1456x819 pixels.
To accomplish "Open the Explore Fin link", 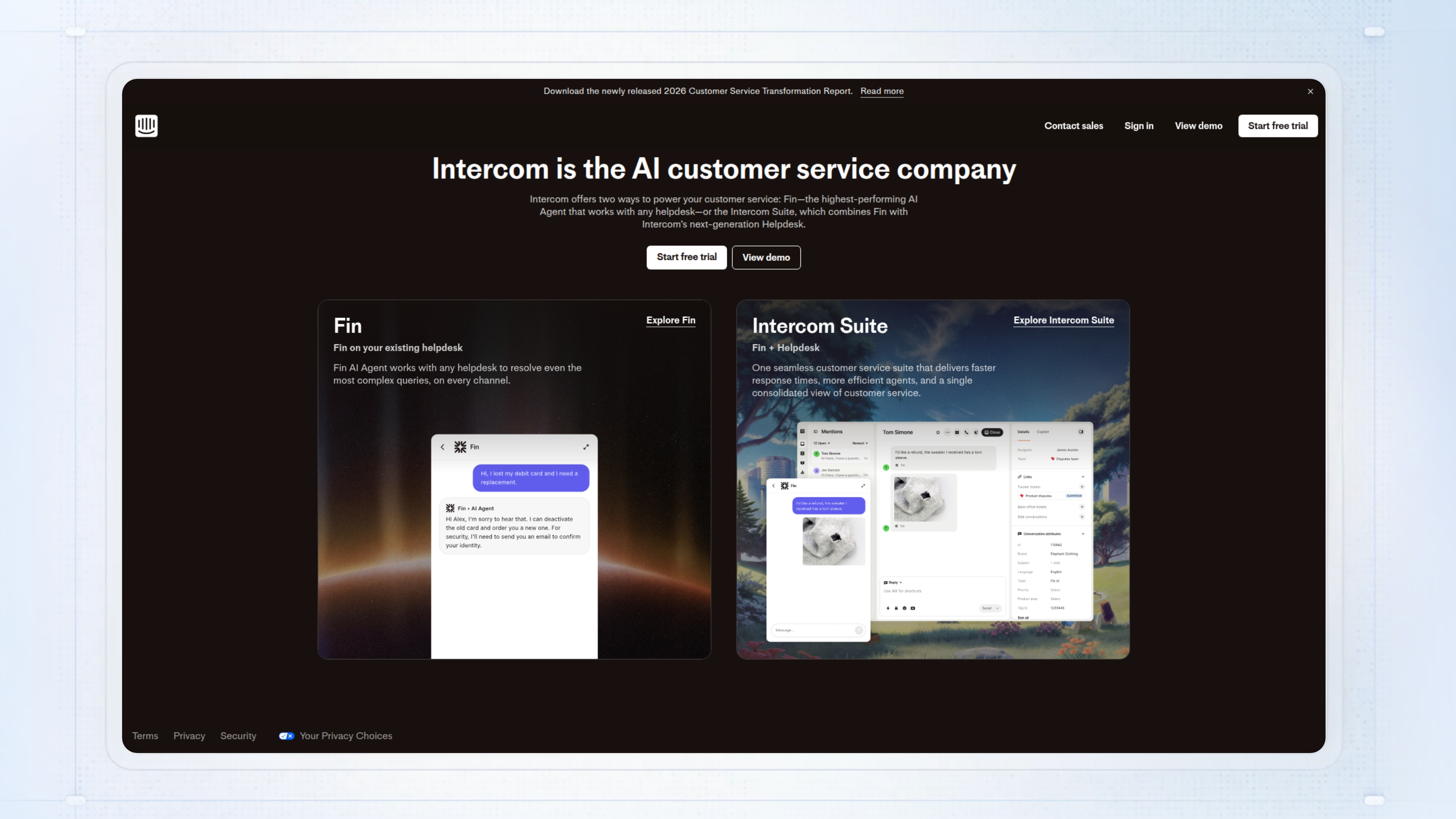I will [x=670, y=320].
